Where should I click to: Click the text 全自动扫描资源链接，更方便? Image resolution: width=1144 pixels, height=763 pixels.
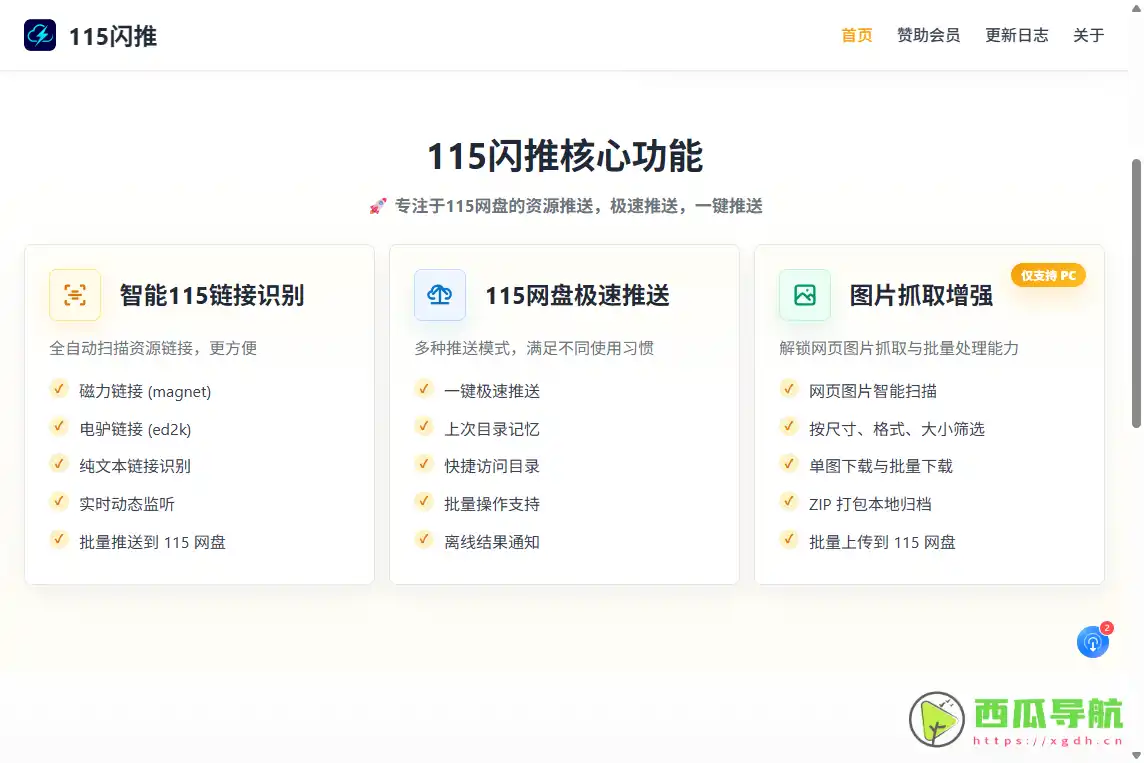pyautogui.click(x=153, y=348)
